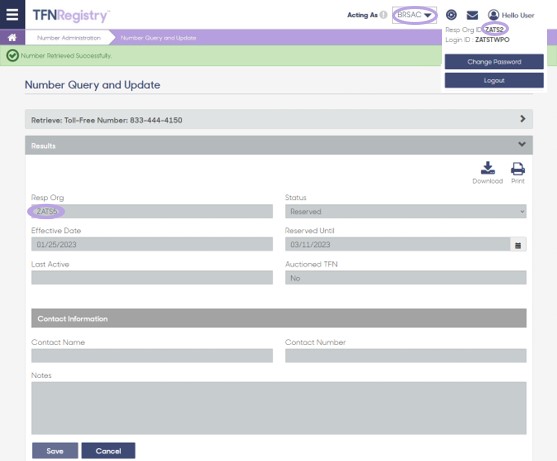Screen dimensions: 557x461
Task: Click into the Notes text area
Action: pos(279,408)
